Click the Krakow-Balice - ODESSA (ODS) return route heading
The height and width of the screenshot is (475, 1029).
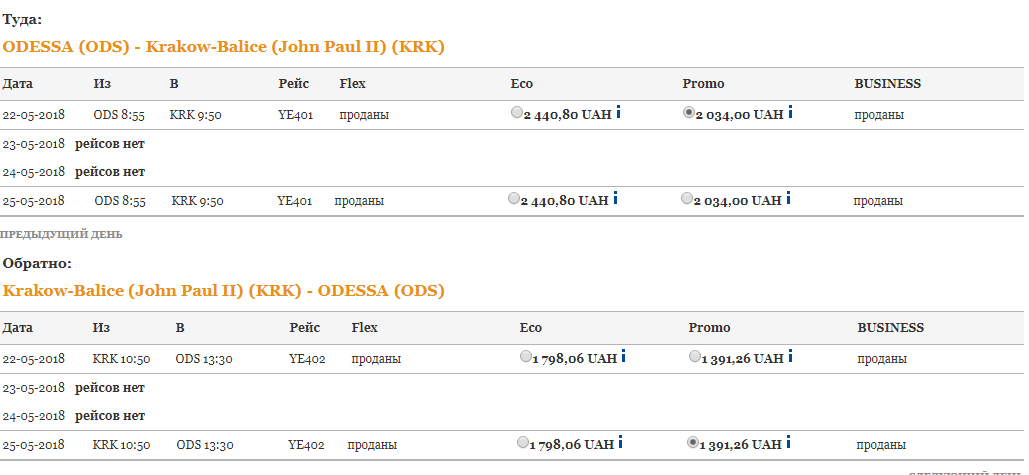(223, 290)
